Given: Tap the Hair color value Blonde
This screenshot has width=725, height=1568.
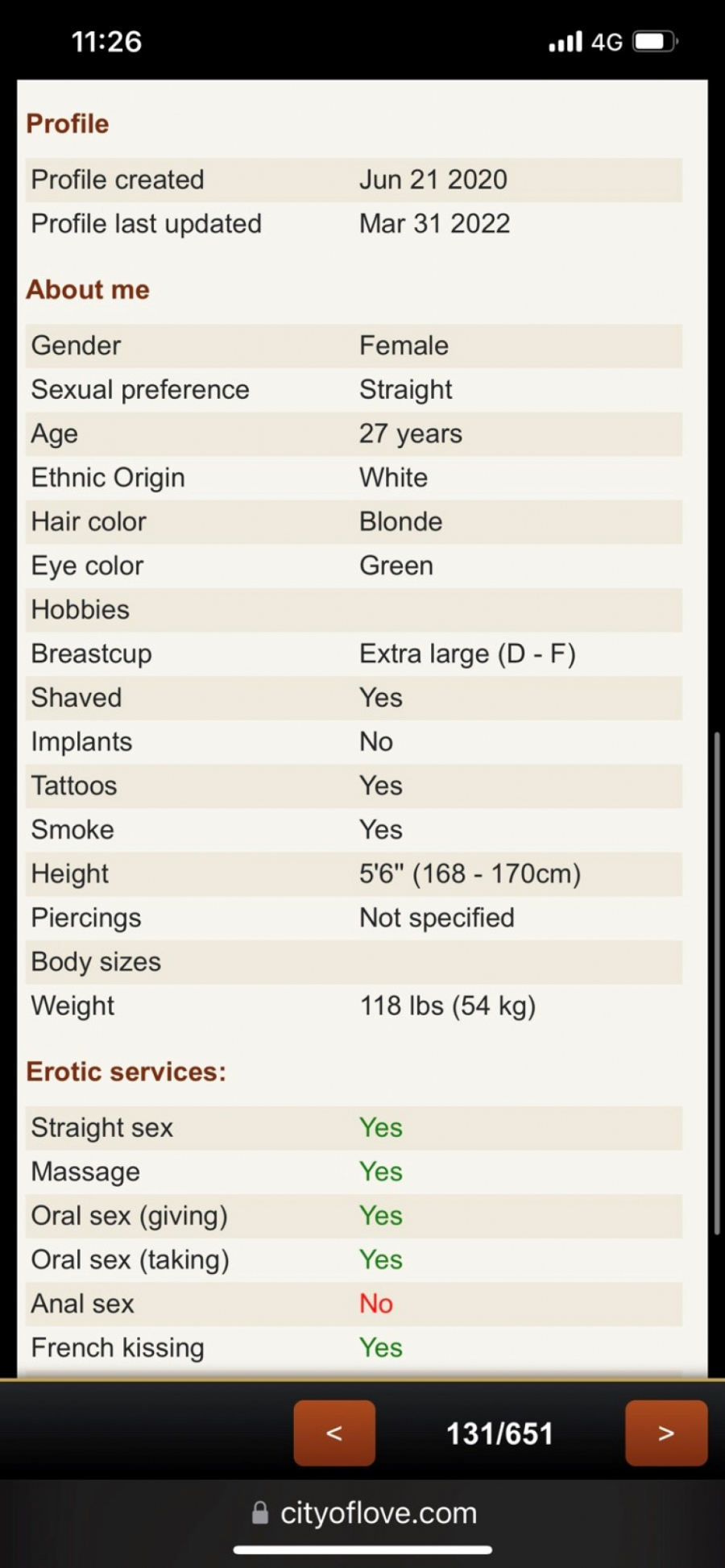Looking at the screenshot, I should pos(400,521).
